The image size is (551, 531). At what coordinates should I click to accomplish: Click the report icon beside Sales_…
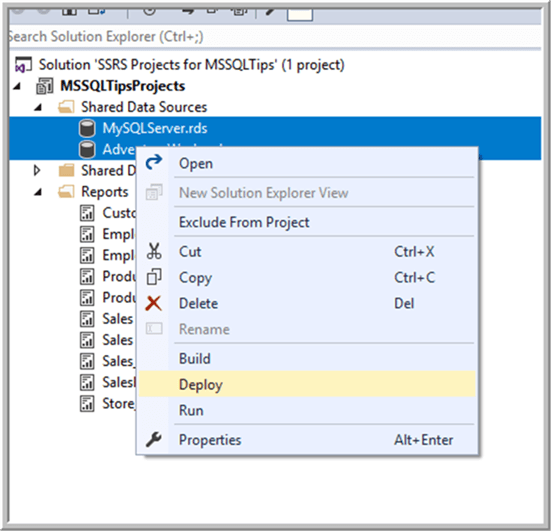coord(87,361)
